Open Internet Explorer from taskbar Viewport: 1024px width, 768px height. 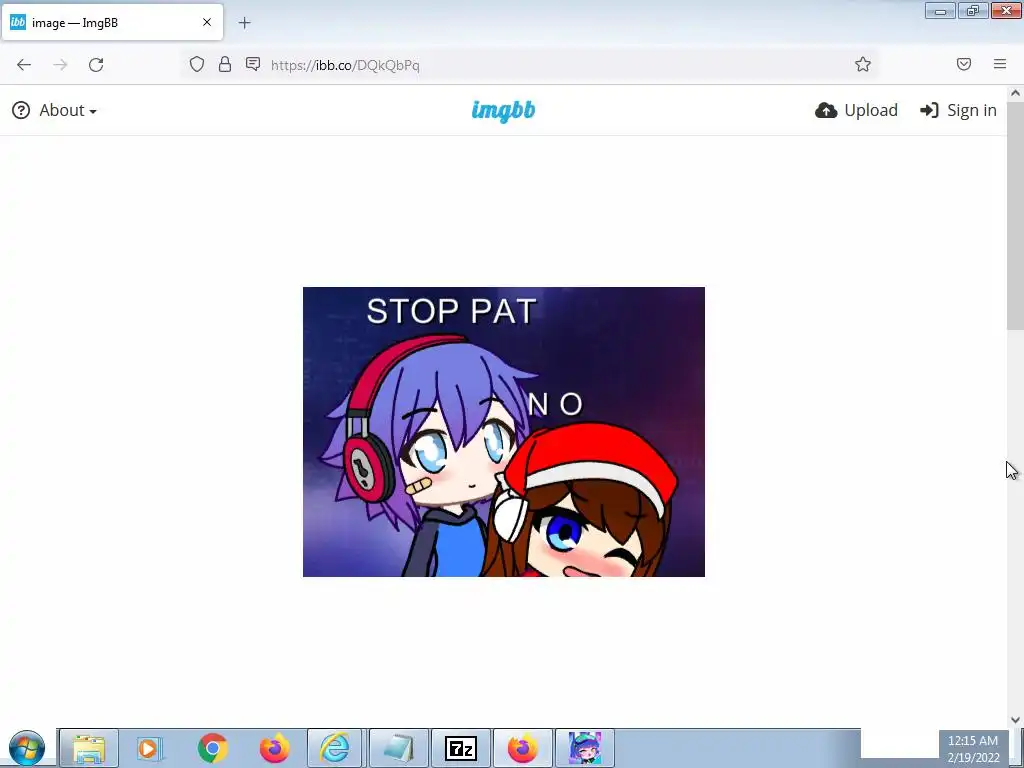pos(335,748)
